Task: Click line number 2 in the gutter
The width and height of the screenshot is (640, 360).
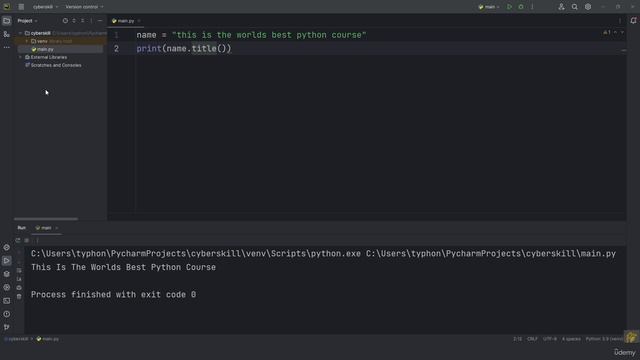Action: click(116, 49)
